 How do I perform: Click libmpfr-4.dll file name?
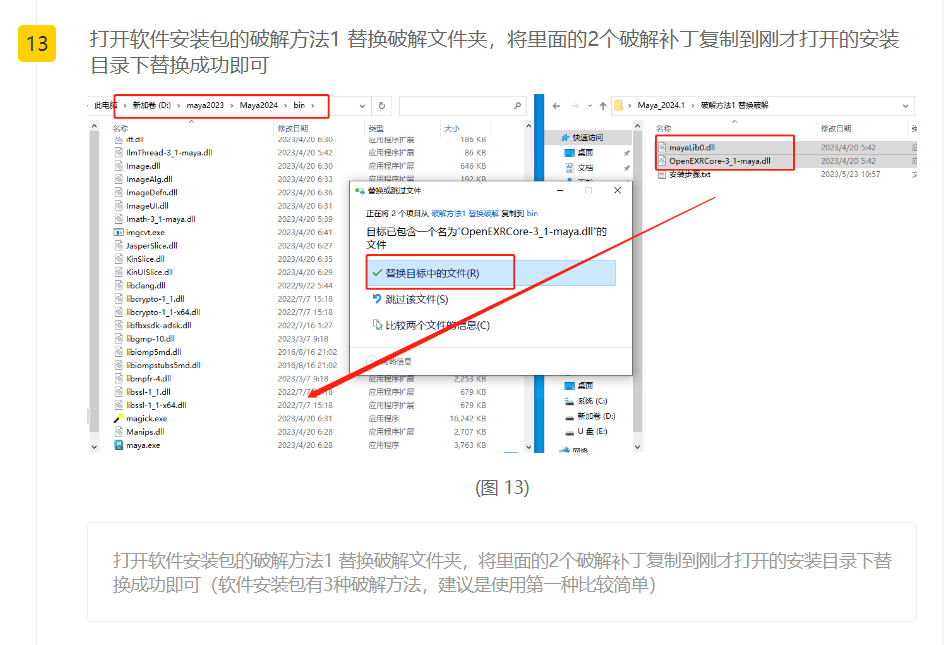tap(149, 378)
